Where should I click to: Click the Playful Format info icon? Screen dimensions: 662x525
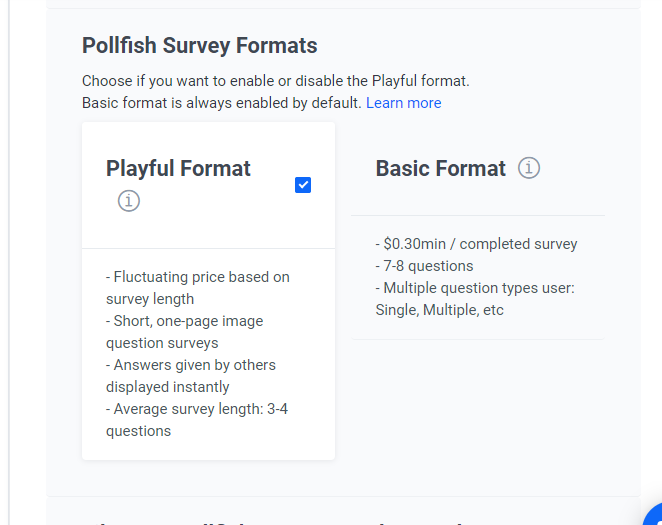[x=129, y=201]
